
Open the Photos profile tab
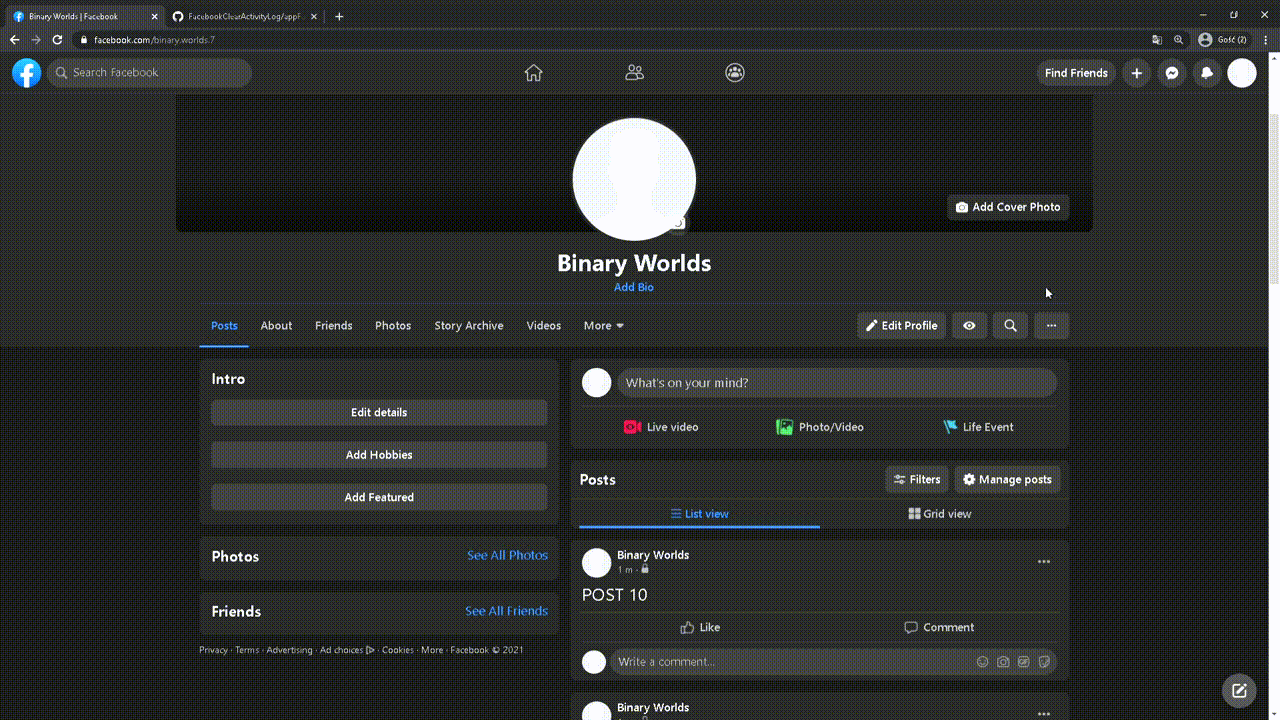tap(393, 326)
